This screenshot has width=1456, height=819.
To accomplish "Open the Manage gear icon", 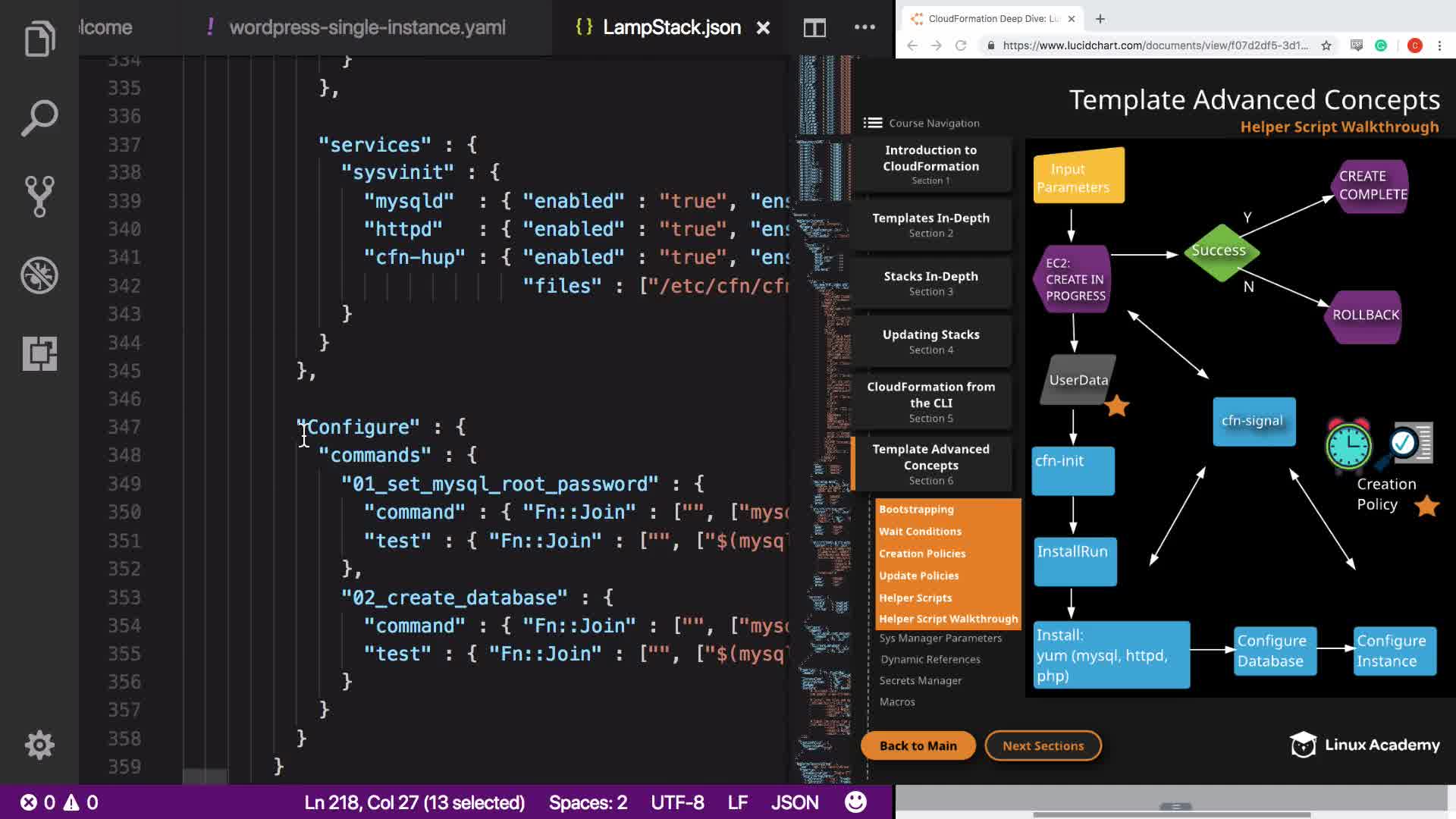I will click(39, 745).
